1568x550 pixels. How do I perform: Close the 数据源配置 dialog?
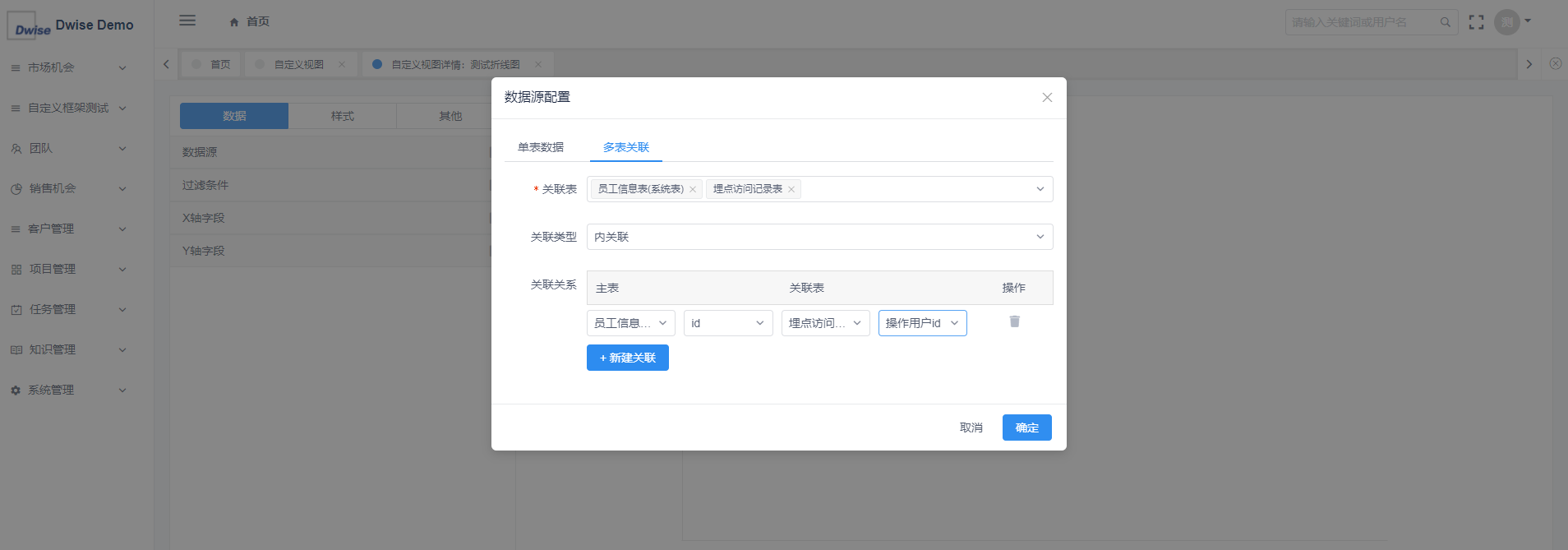(x=1047, y=97)
